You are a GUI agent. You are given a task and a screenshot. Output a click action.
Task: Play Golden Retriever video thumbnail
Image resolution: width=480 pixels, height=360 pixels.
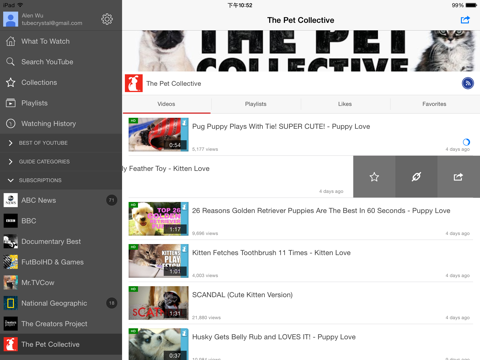(159, 219)
